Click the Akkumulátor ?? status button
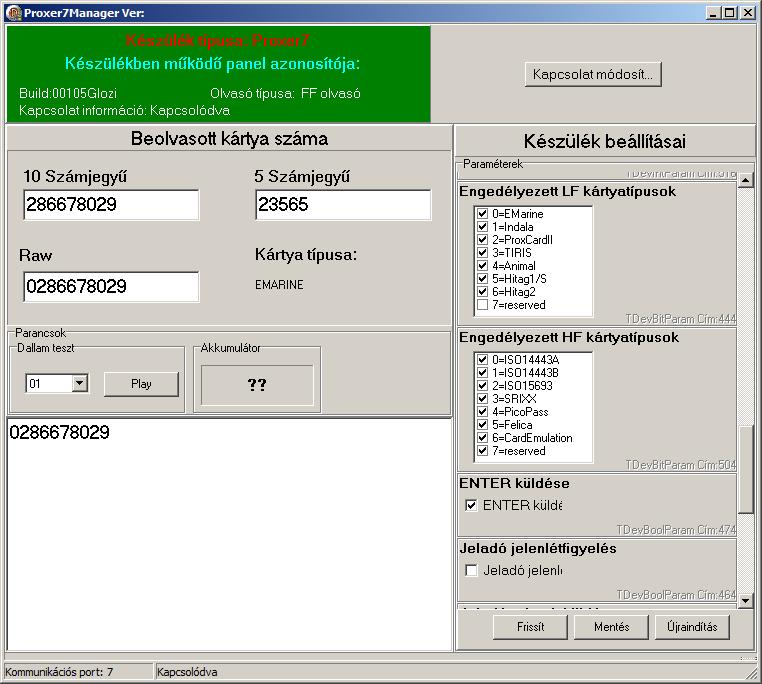This screenshot has height=684, width=762. click(x=257, y=385)
